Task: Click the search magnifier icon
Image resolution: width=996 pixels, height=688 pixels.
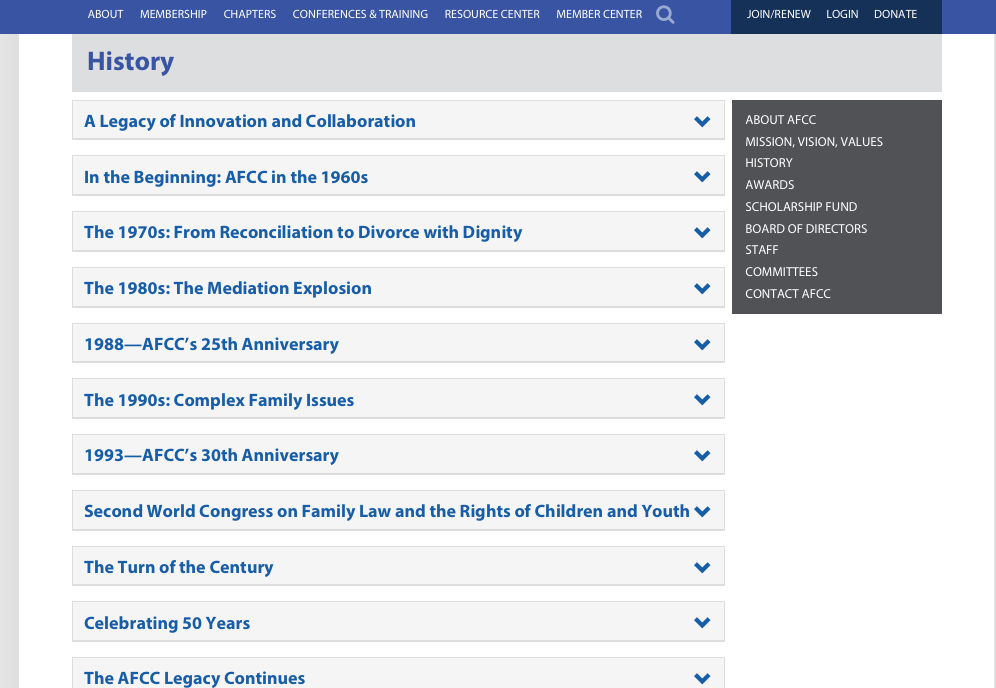Action: point(665,15)
